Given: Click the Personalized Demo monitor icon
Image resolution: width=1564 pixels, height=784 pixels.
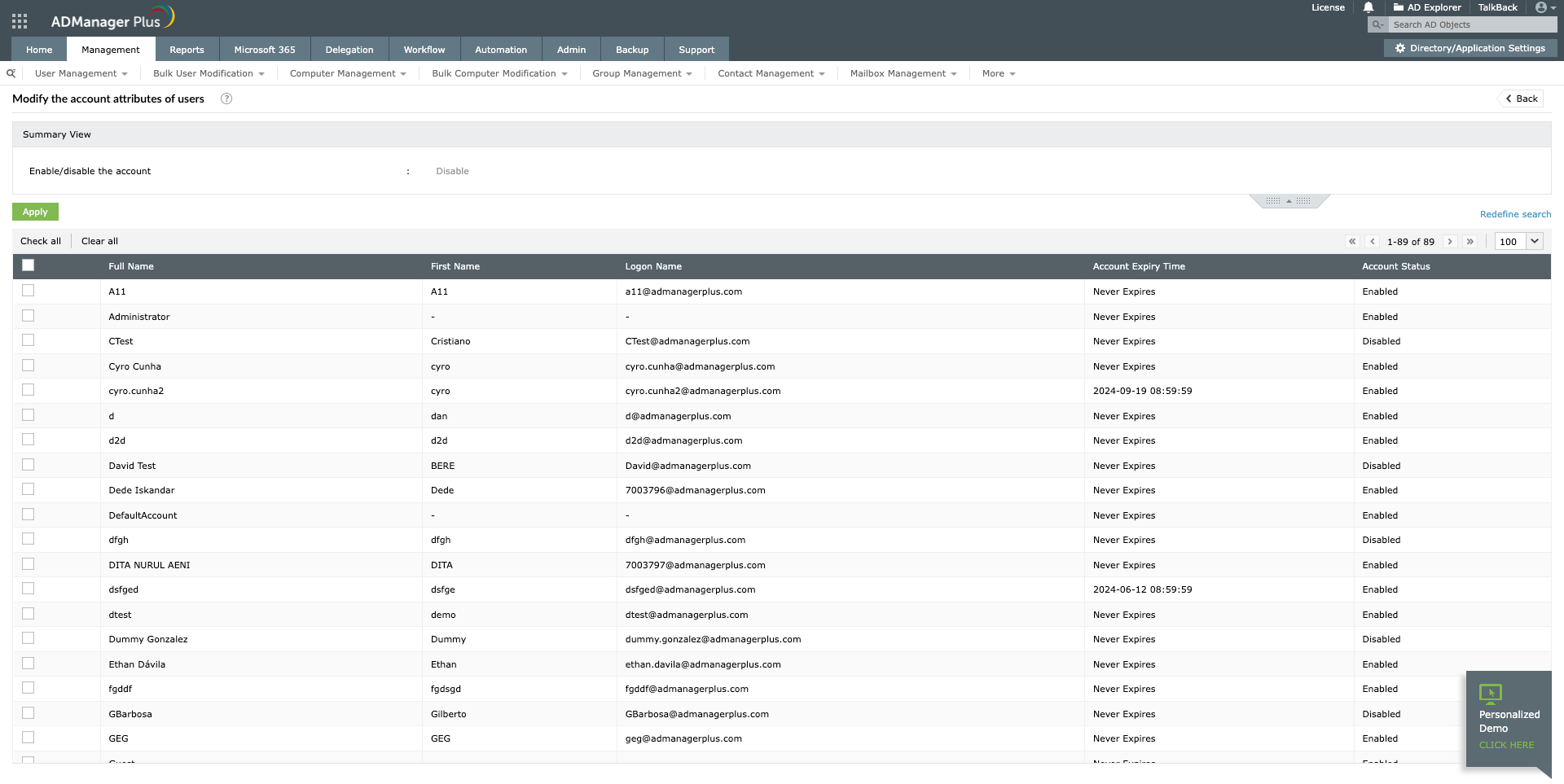Looking at the screenshot, I should (x=1491, y=694).
